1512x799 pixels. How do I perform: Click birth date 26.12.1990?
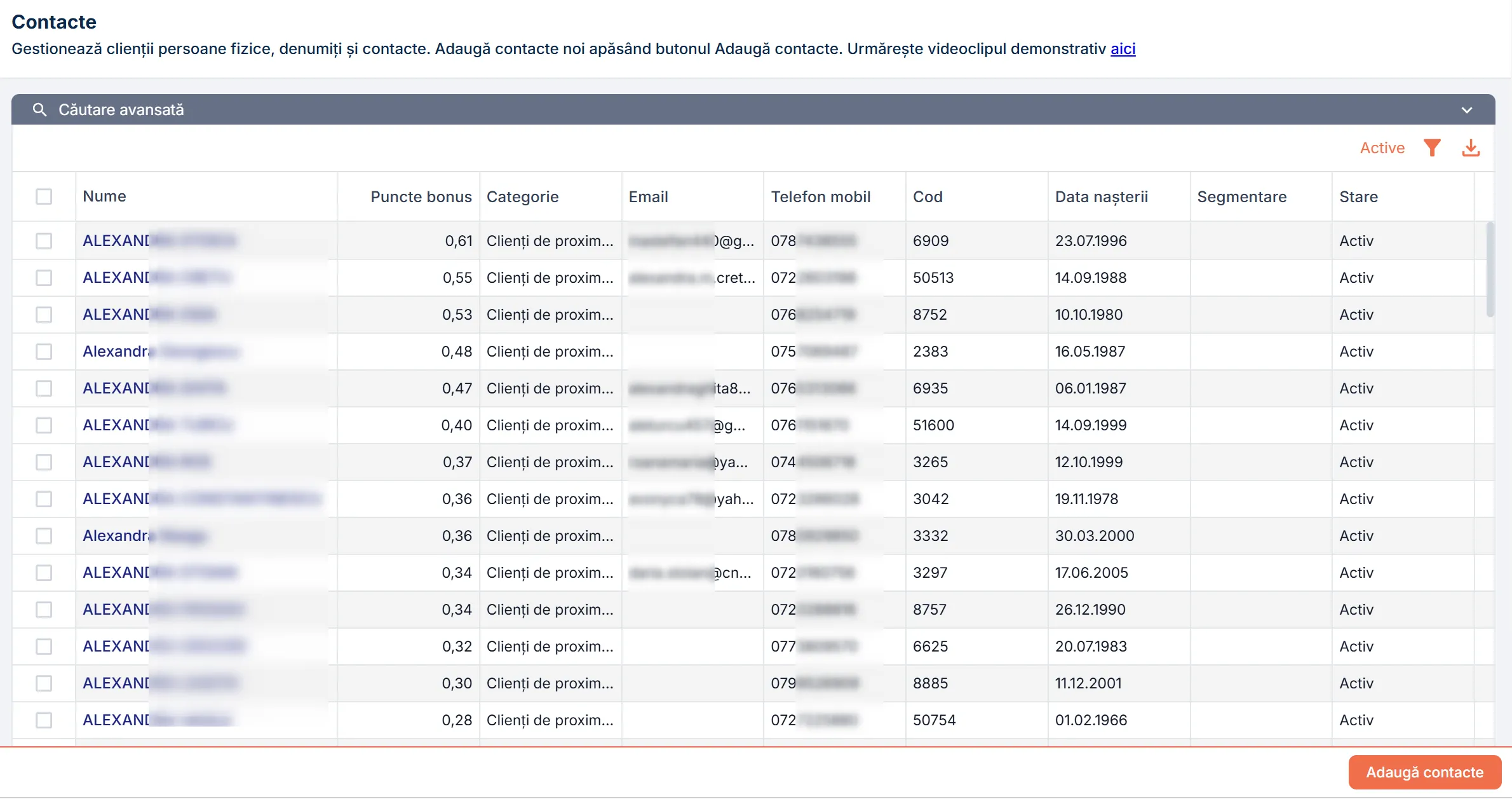[1090, 610]
